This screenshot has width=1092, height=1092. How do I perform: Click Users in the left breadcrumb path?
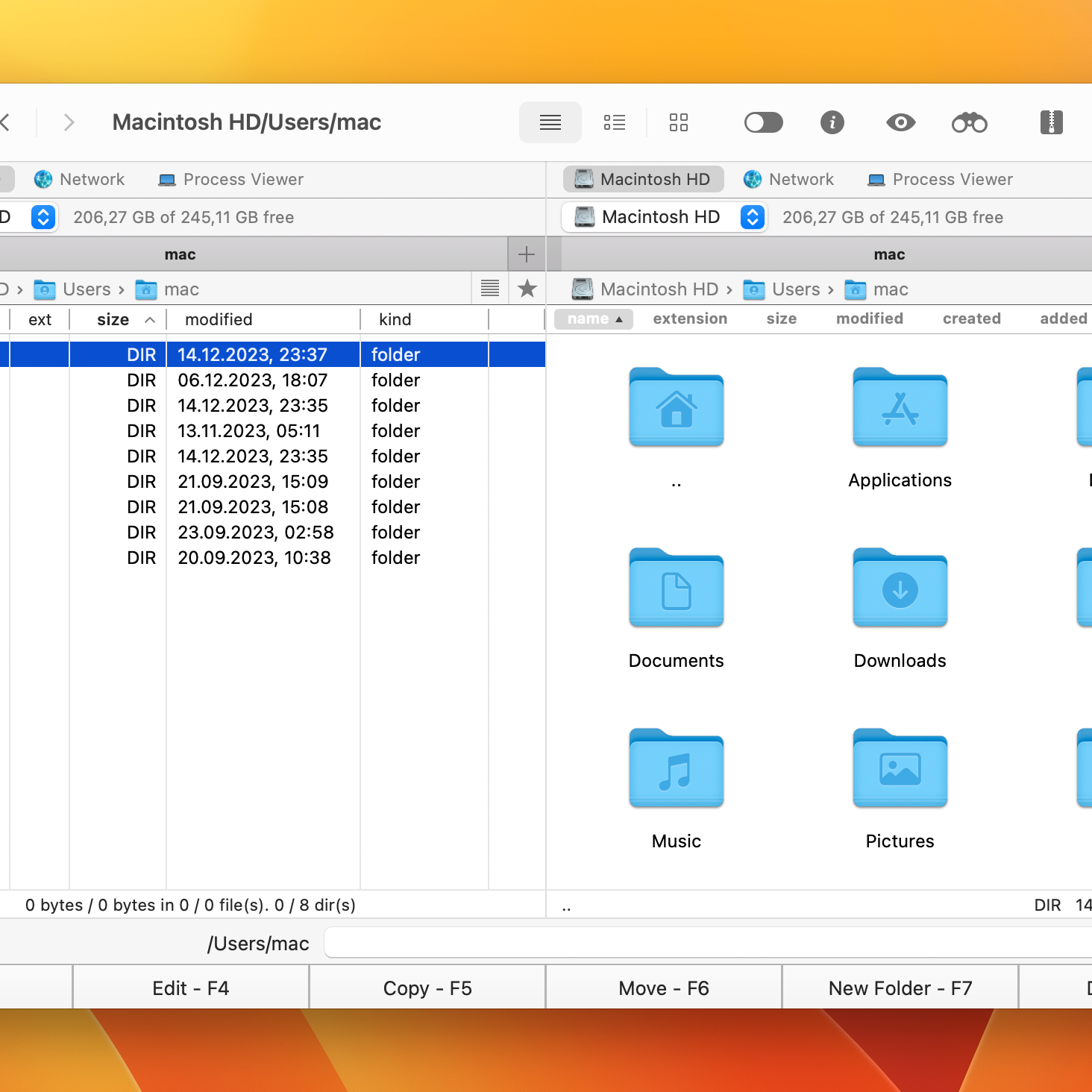point(73,289)
